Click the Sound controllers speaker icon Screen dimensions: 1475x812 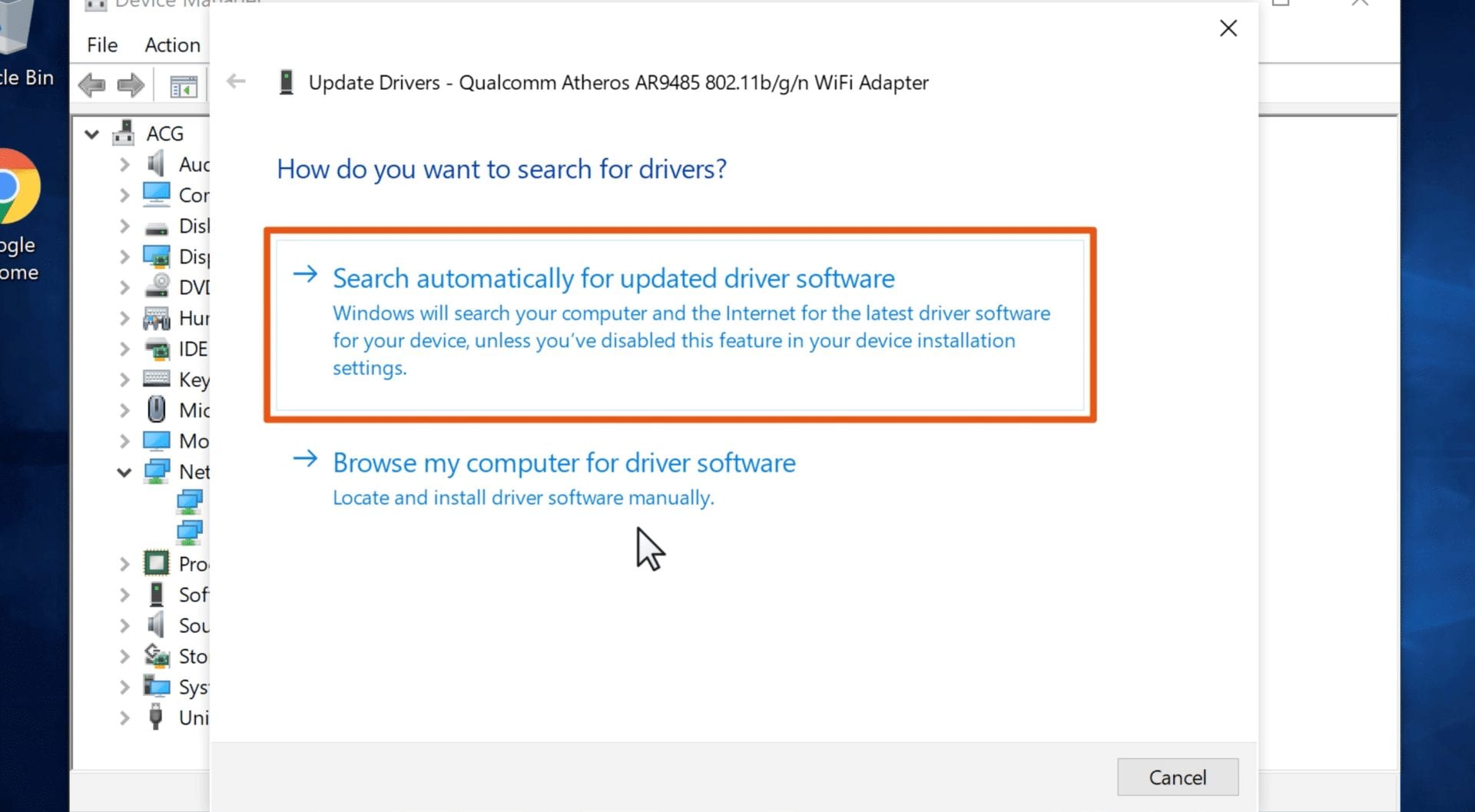[x=156, y=624]
